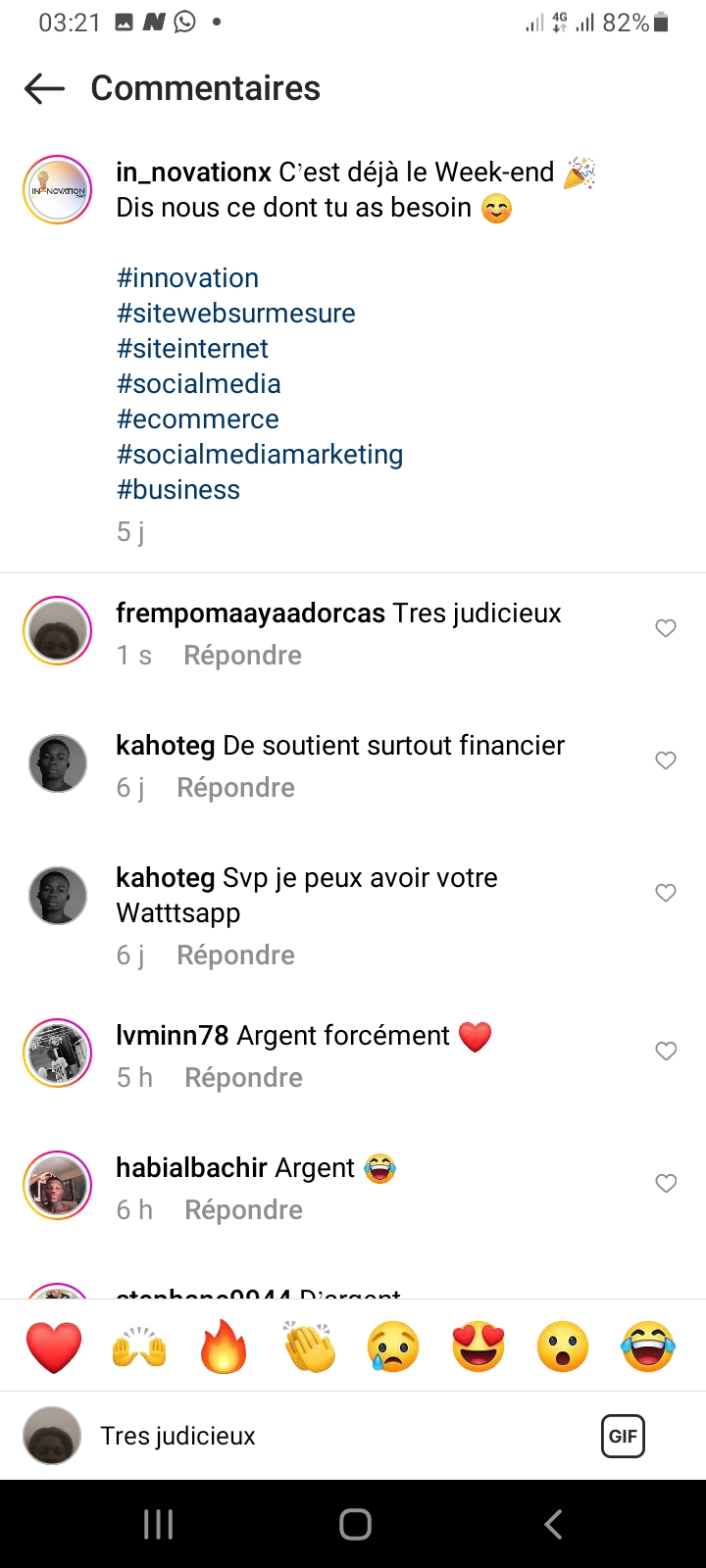Insert the red heart quick emoji

(x=54, y=1347)
